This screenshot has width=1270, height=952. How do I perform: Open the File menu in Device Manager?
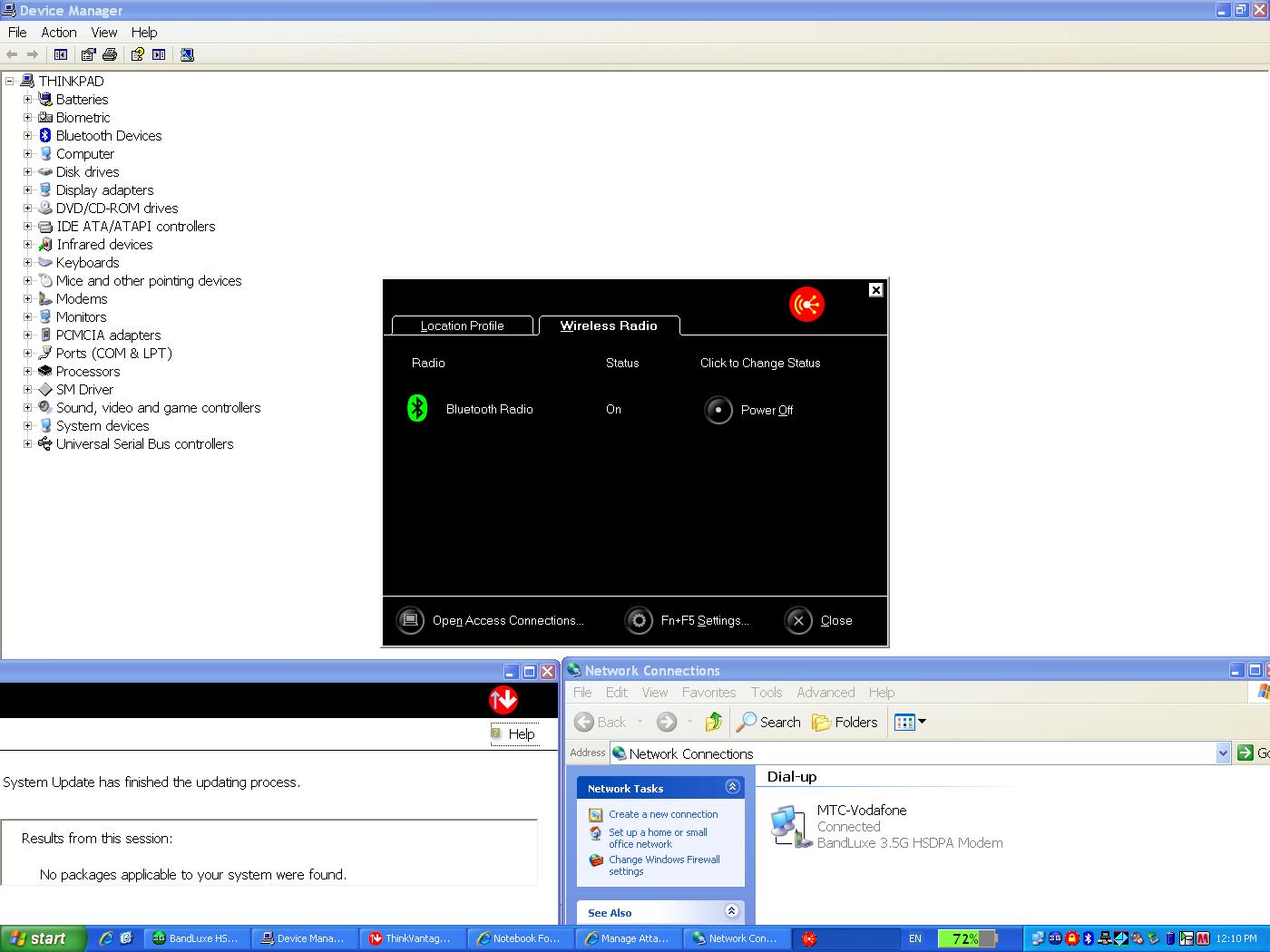pos(17,32)
